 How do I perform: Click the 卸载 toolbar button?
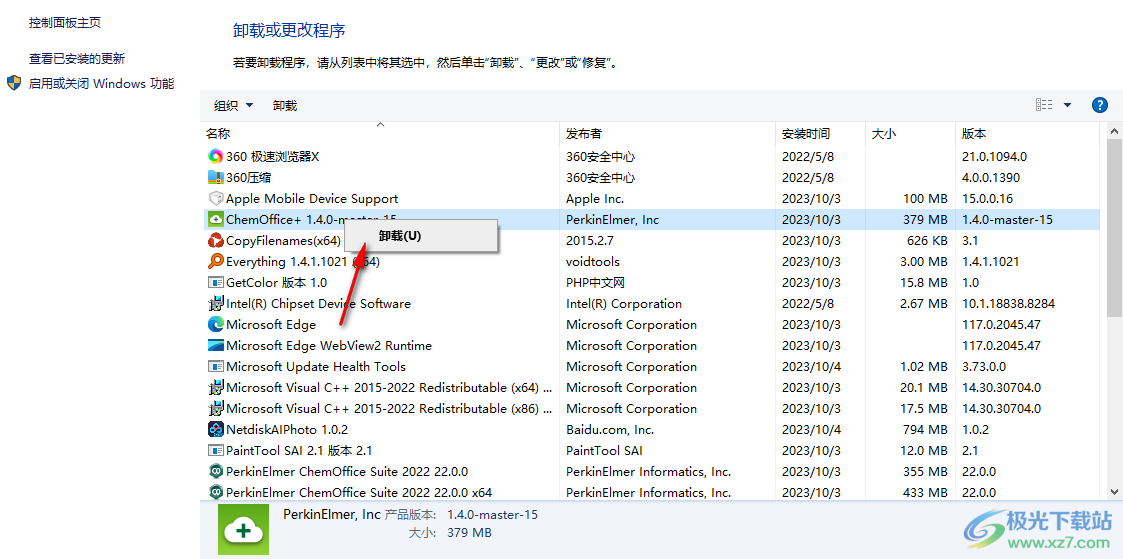pyautogui.click(x=285, y=106)
